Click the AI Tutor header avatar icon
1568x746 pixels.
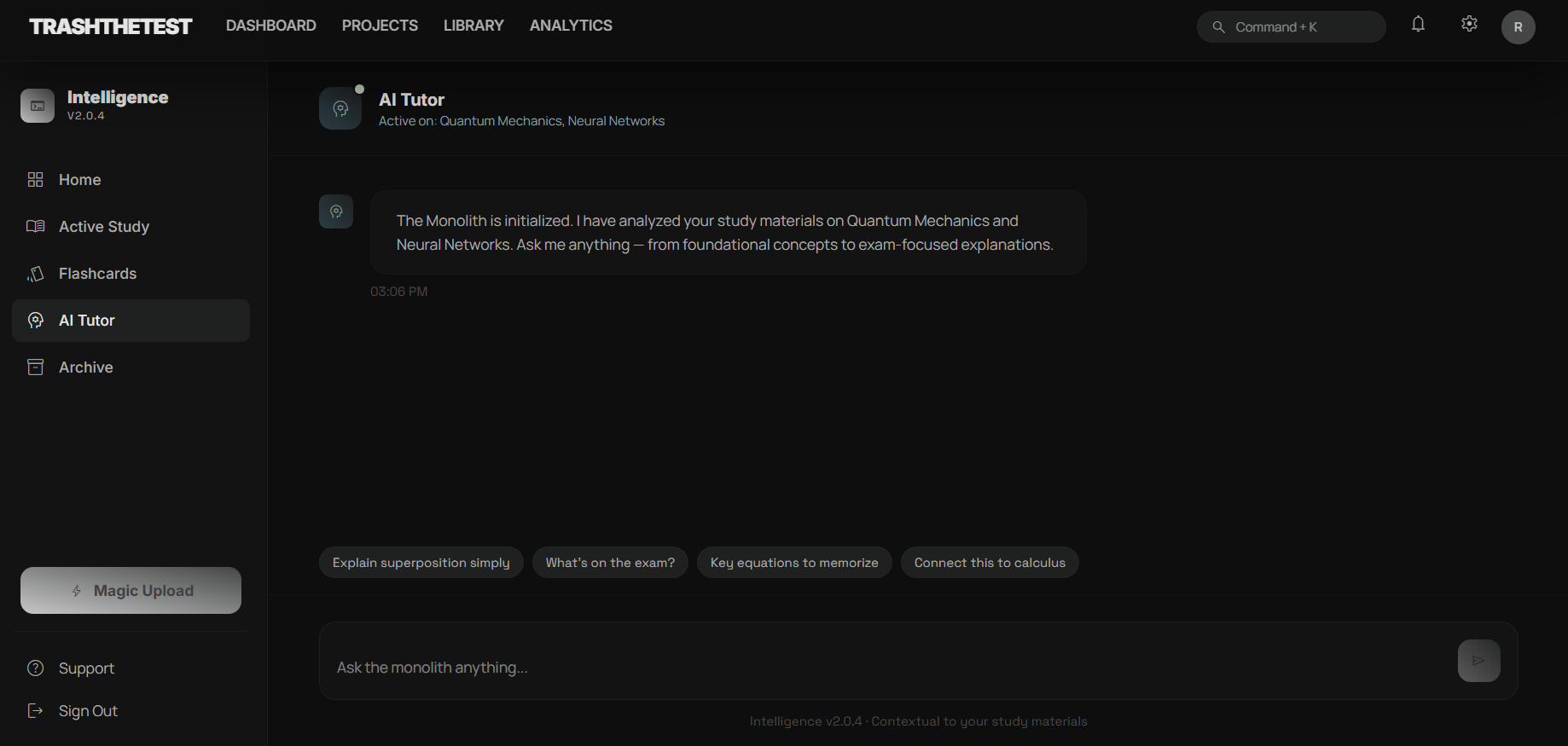[340, 108]
